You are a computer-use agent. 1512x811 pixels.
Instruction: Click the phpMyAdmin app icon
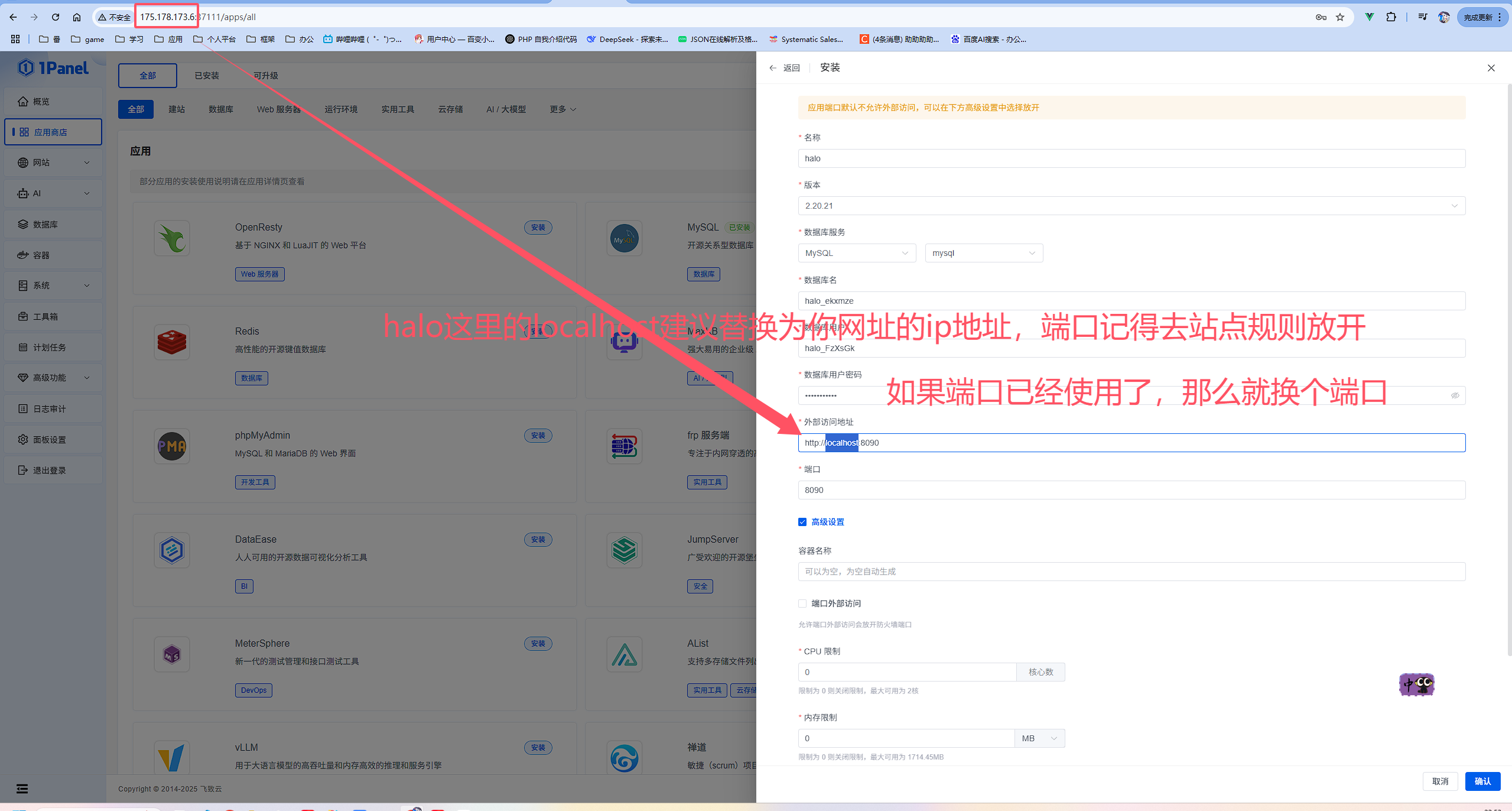click(x=172, y=446)
